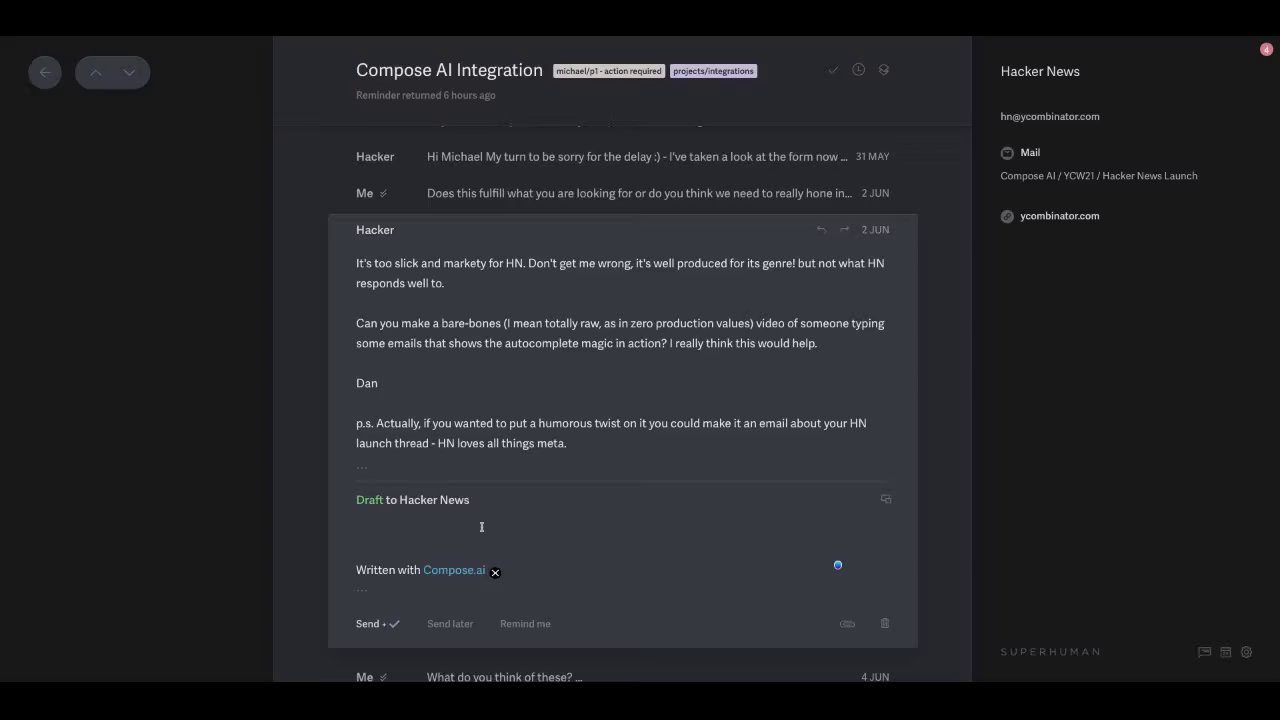Screen dimensions: 1280x720
Task: Expand collapsed Hacker message from 31 MAY
Action: click(622, 157)
